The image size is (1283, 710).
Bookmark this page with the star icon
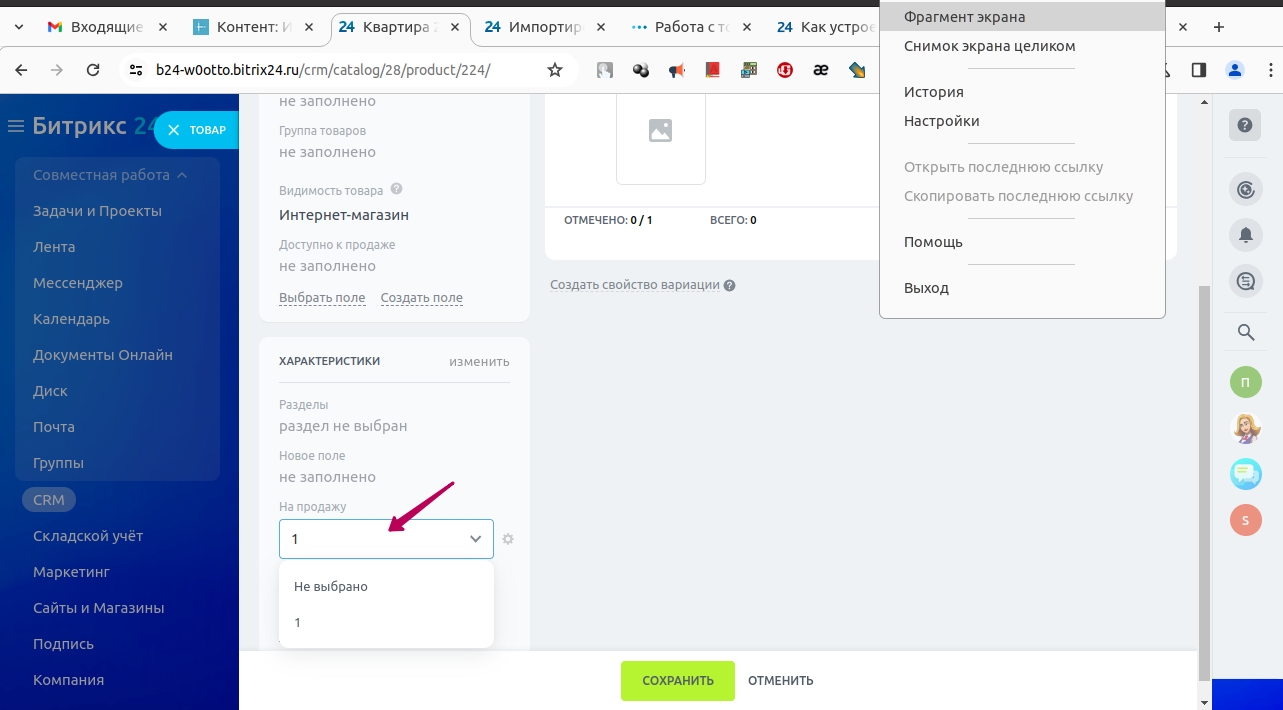click(x=555, y=70)
